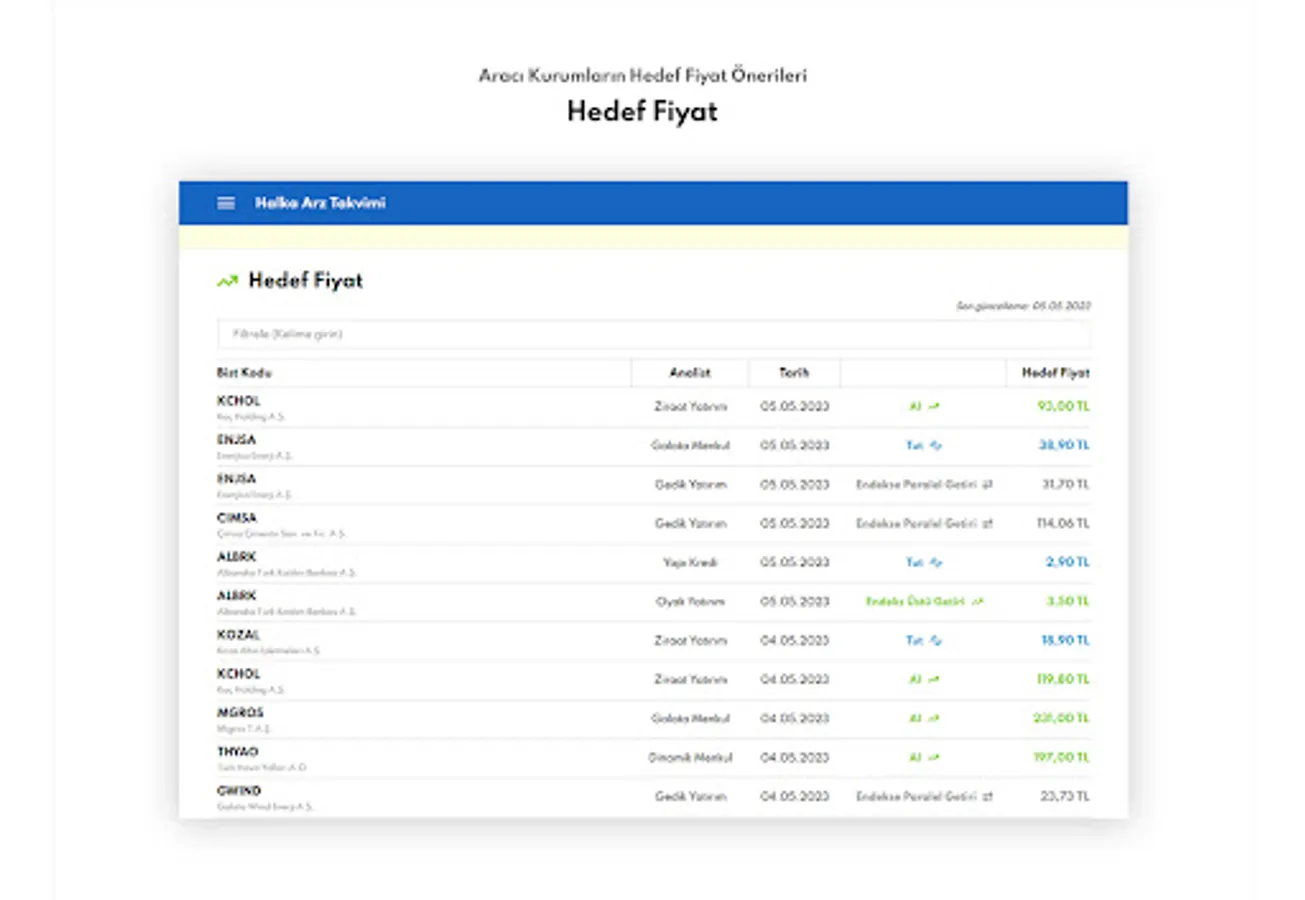Click Dinamik Menkul in the Analist column
The width and height of the screenshot is (1305, 900).
[690, 758]
